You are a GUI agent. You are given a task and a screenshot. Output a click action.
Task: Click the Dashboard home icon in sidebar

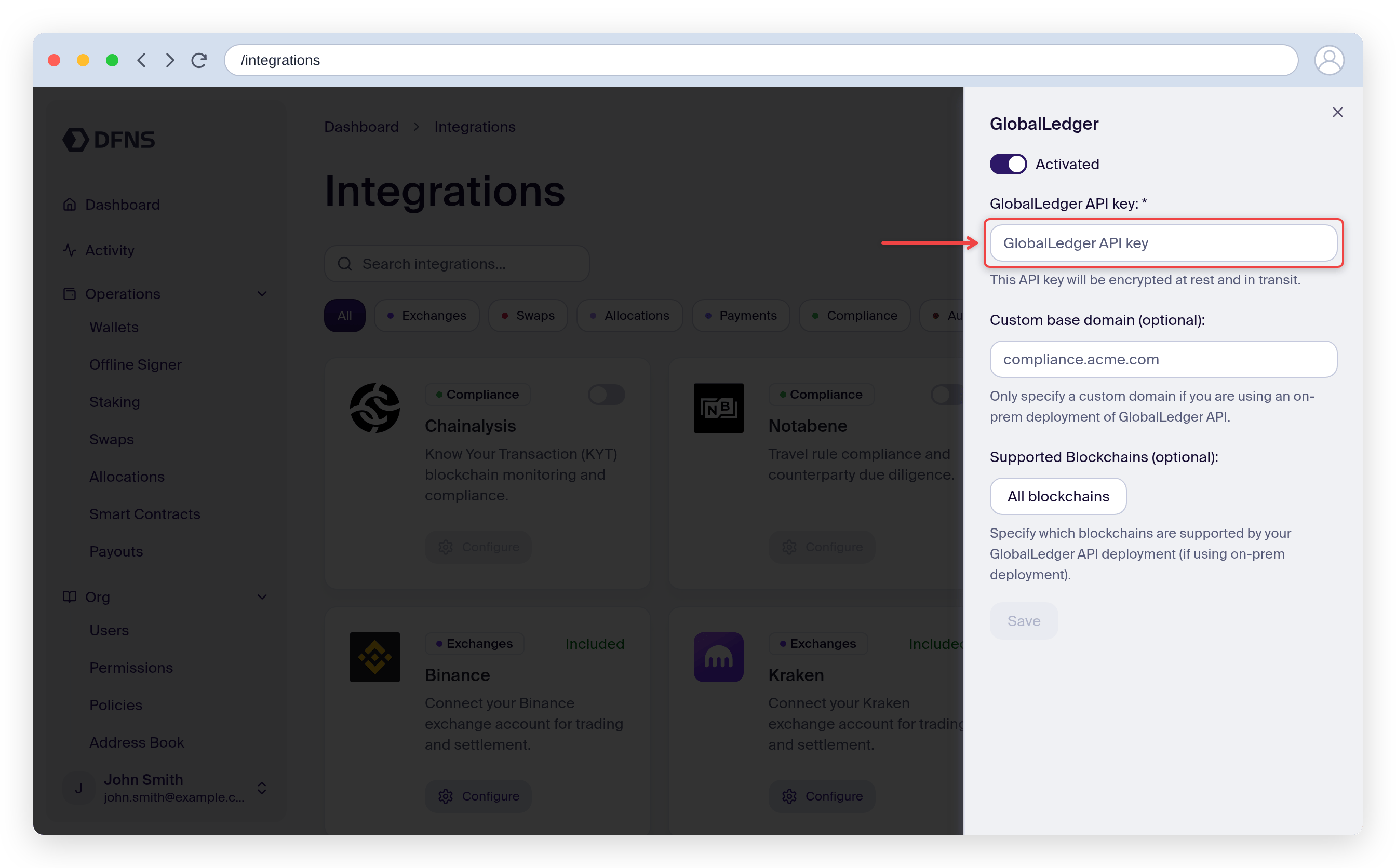click(70, 205)
